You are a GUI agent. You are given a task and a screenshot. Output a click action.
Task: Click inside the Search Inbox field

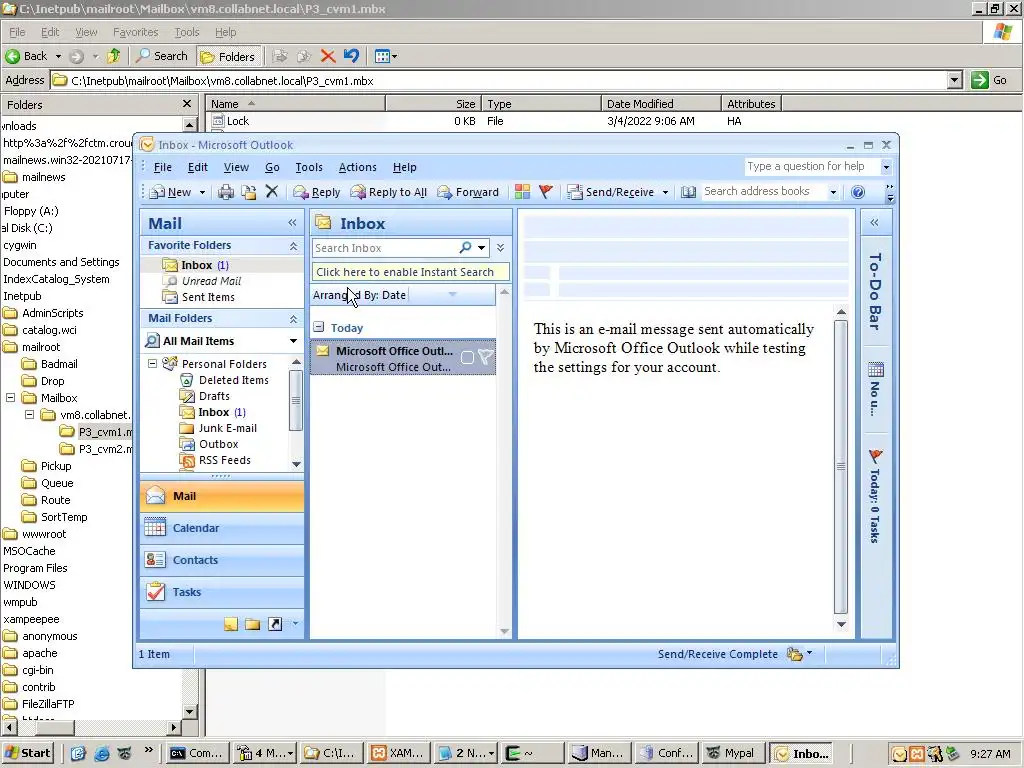tap(385, 248)
